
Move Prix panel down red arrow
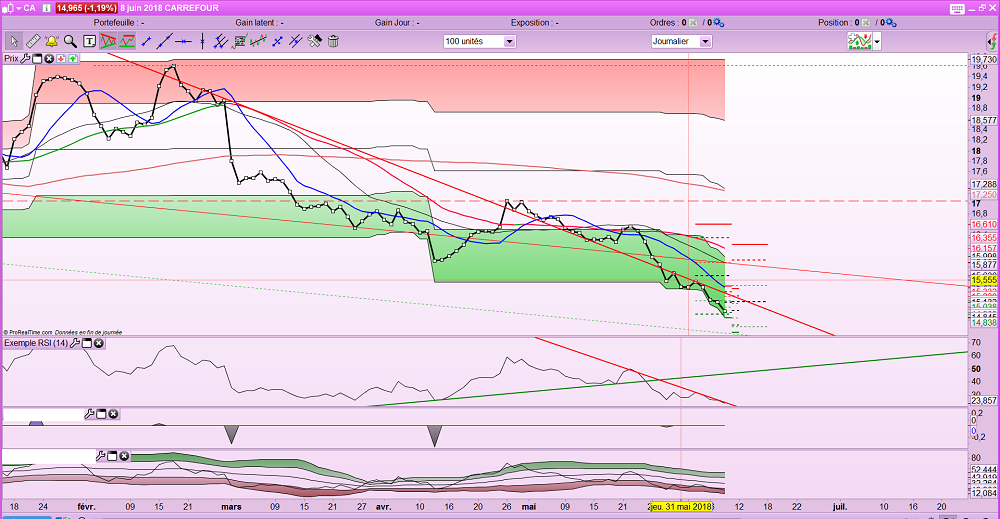coord(61,59)
